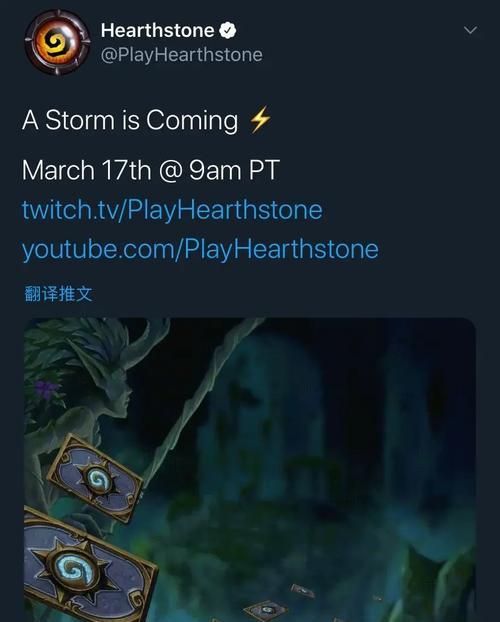The image size is (500, 622).
Task: Click the upper tilted card back in image
Action: click(95, 478)
